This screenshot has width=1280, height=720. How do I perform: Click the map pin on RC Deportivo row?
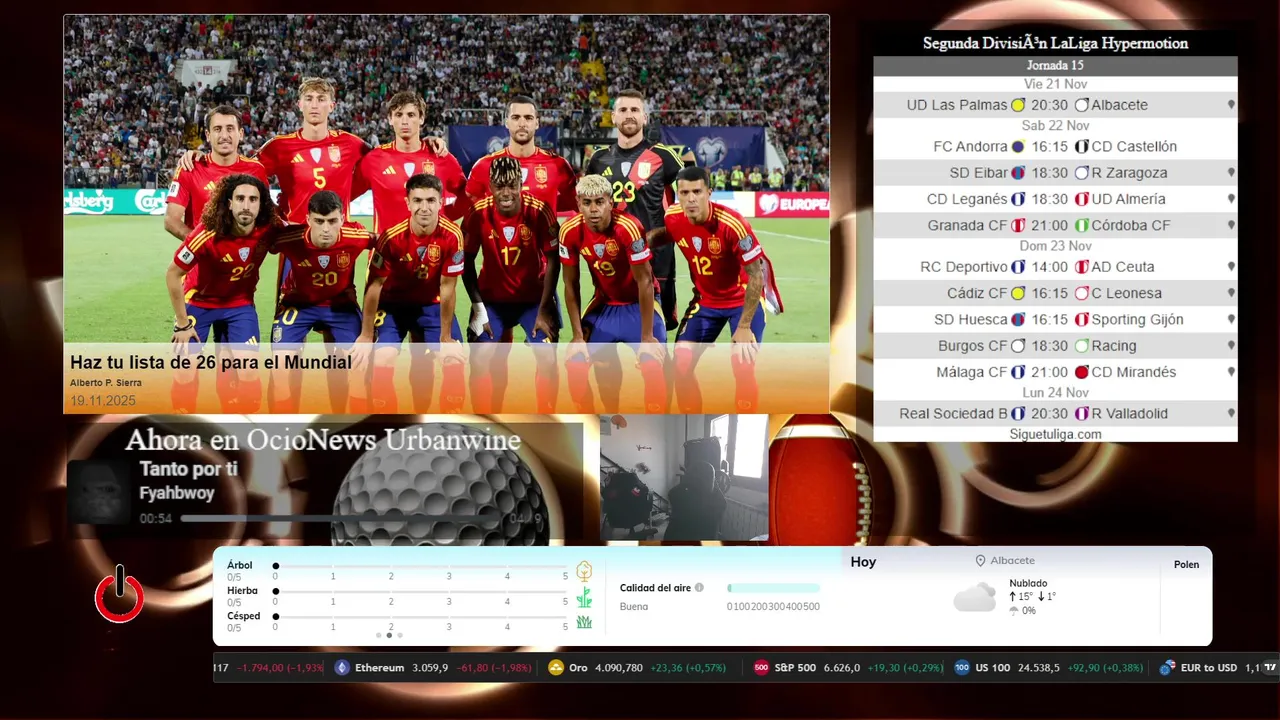(1231, 267)
